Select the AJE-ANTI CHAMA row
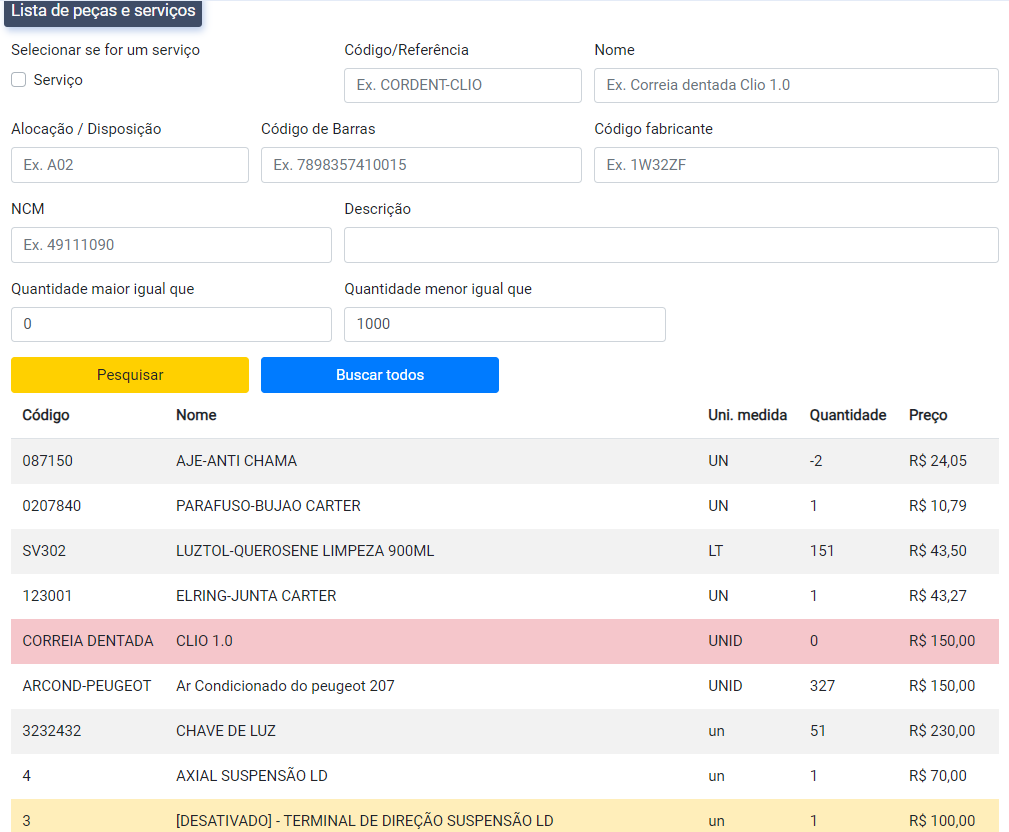Image resolution: width=1009 pixels, height=832 pixels. 236,461
